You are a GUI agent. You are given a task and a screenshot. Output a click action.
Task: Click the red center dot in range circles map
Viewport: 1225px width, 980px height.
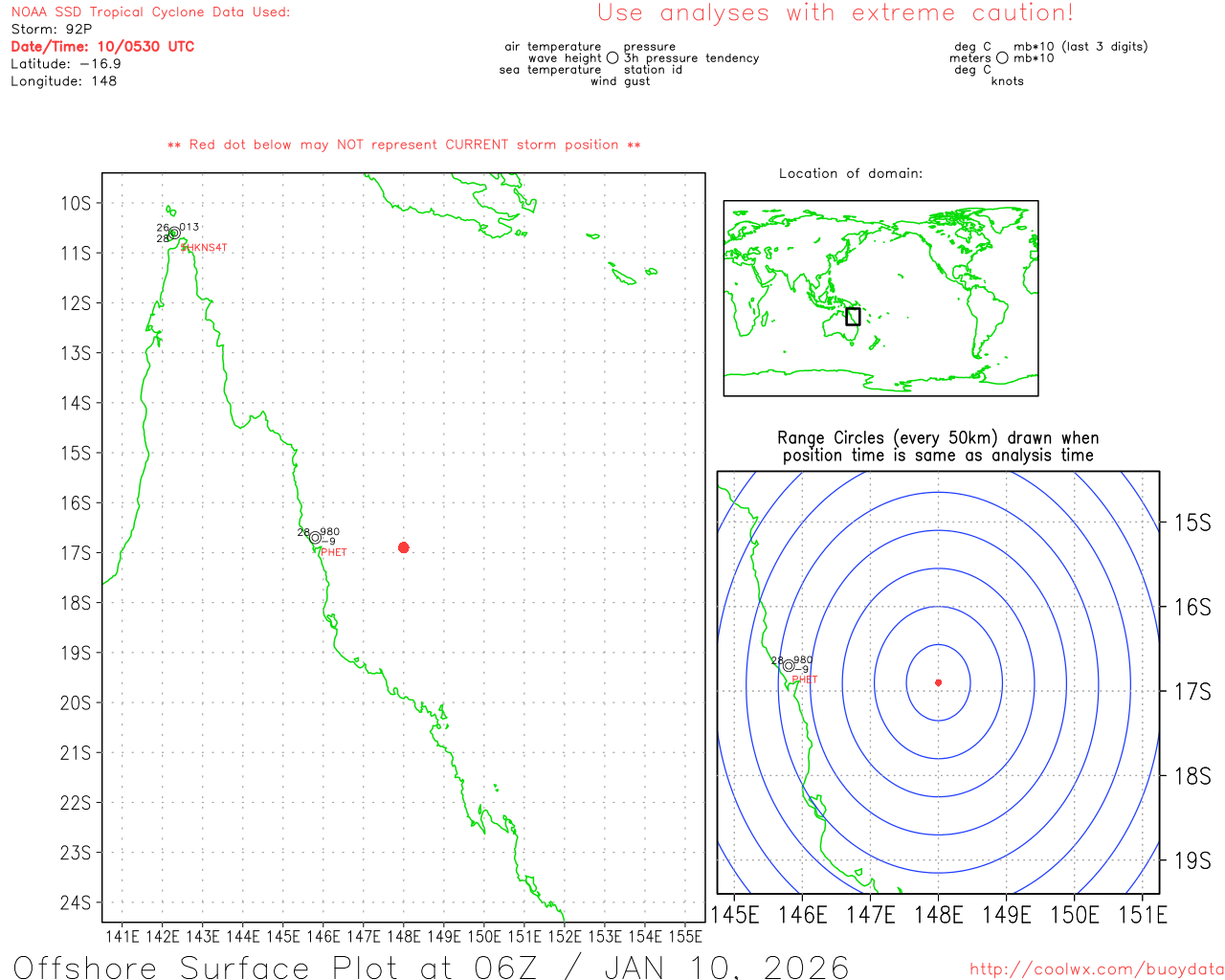tap(938, 682)
